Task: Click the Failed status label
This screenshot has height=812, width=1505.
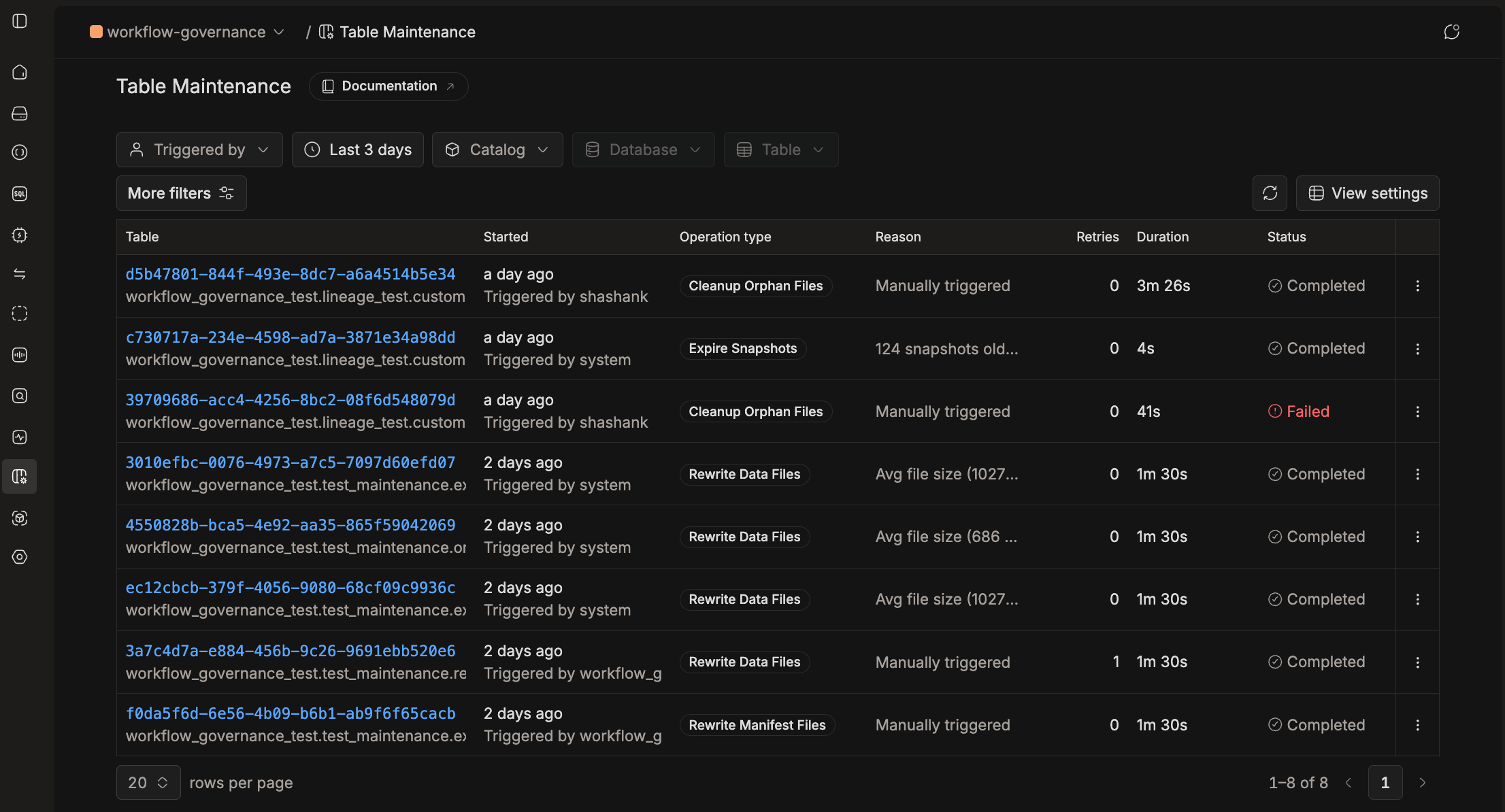Action: point(1298,411)
